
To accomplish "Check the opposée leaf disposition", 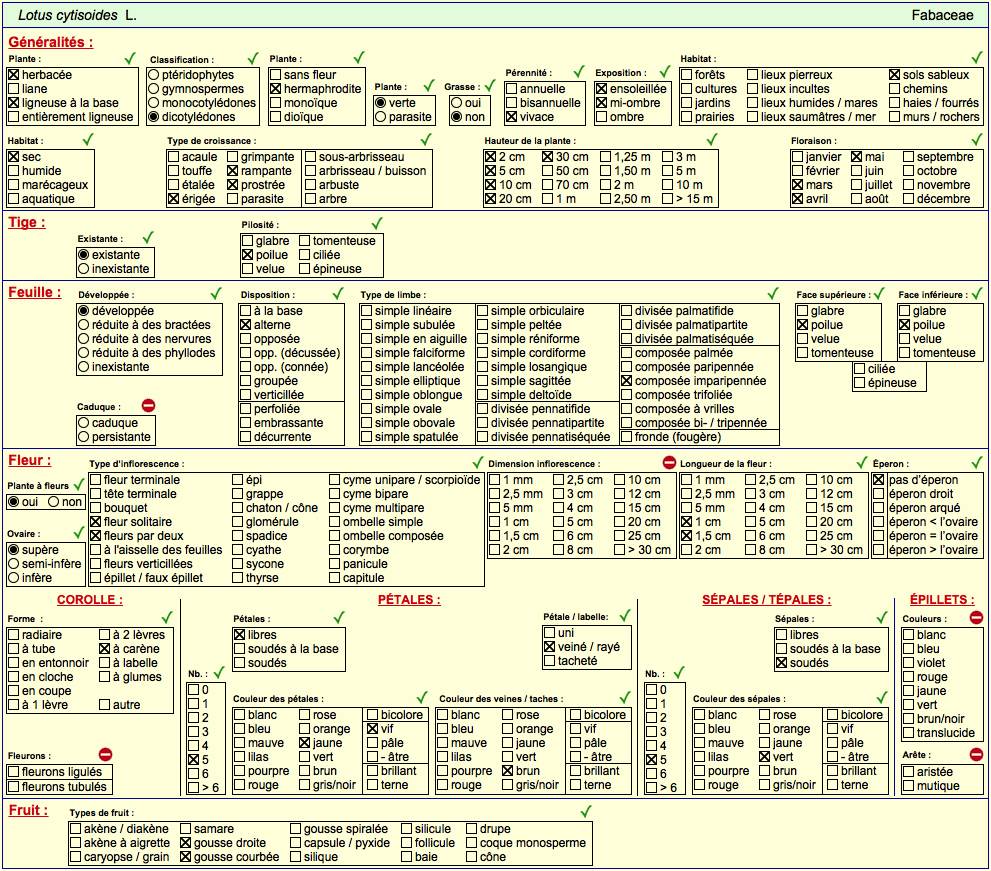I will [x=246, y=339].
